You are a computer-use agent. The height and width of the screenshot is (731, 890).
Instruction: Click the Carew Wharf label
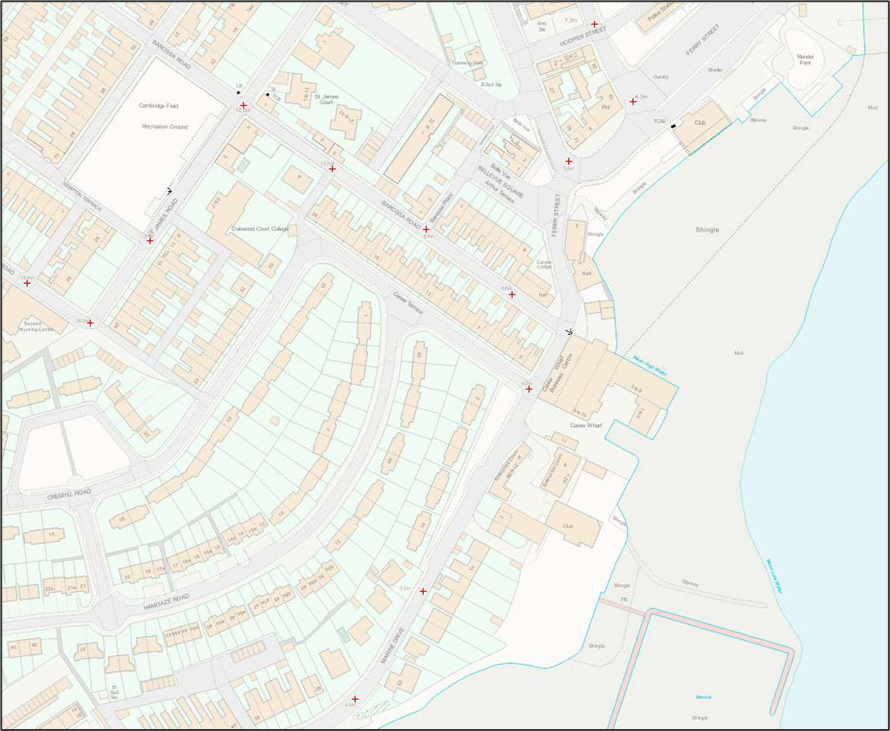pyautogui.click(x=584, y=425)
